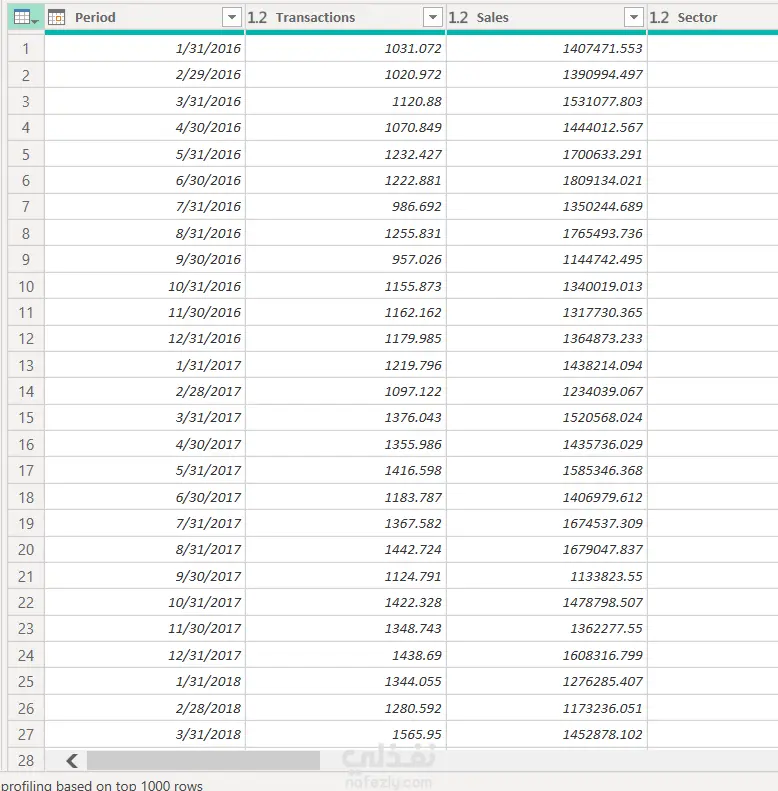Open the Sales column filter dropdown

634,18
